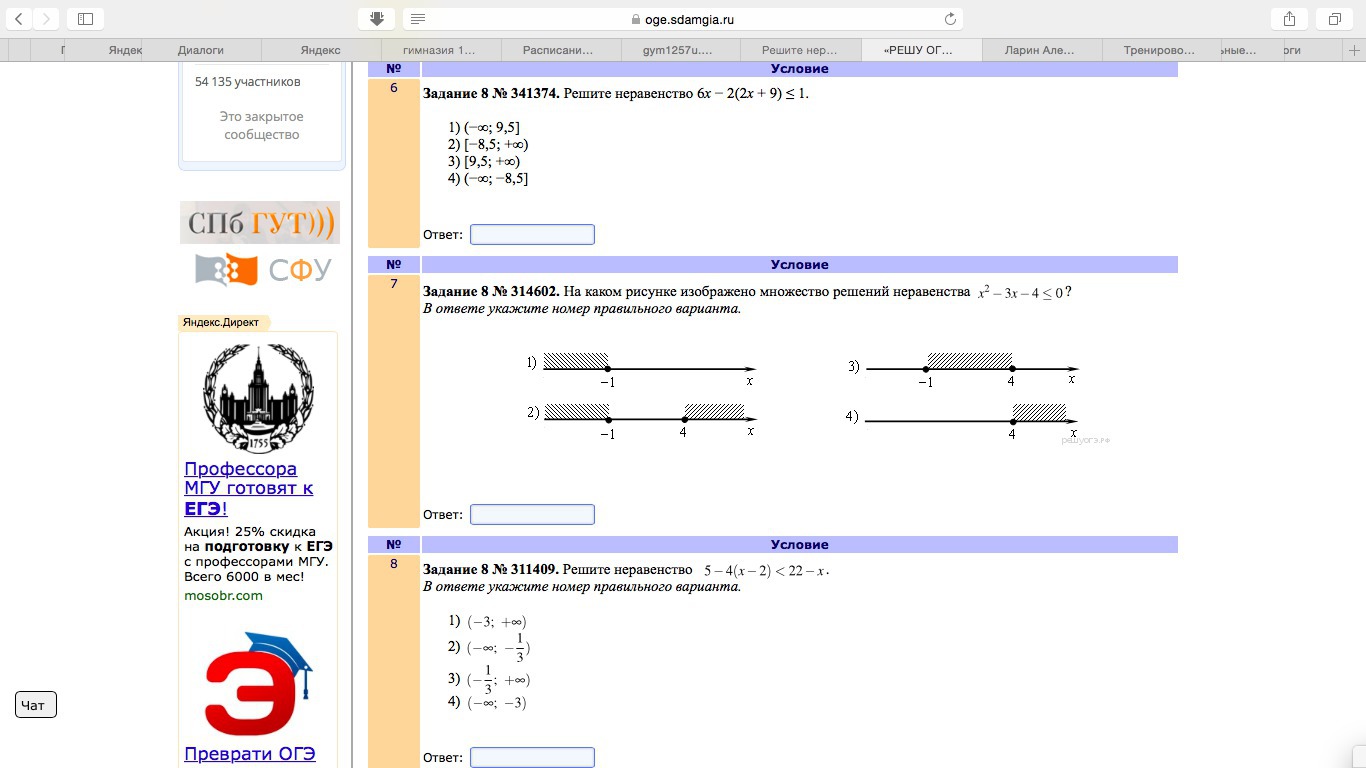Reload the page with the refresh icon

coord(950,19)
